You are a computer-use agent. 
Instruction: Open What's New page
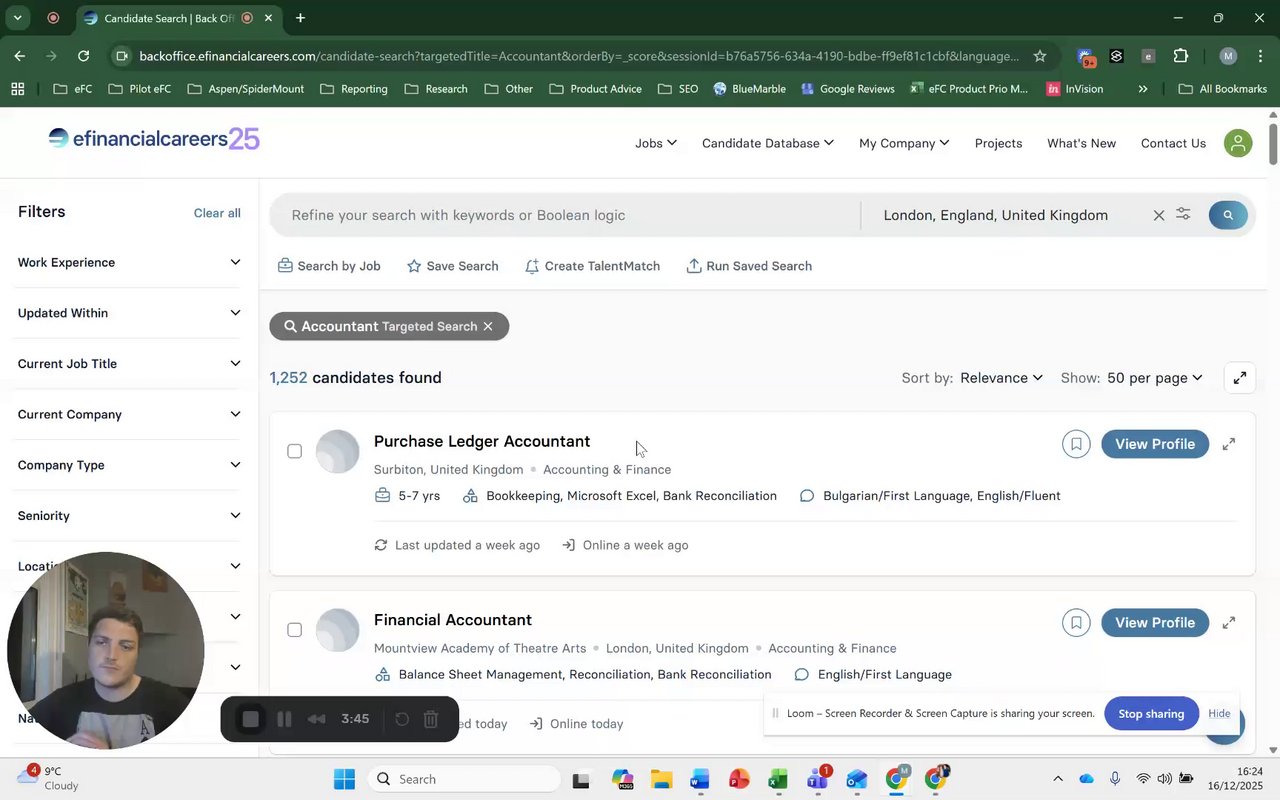[x=1081, y=143]
